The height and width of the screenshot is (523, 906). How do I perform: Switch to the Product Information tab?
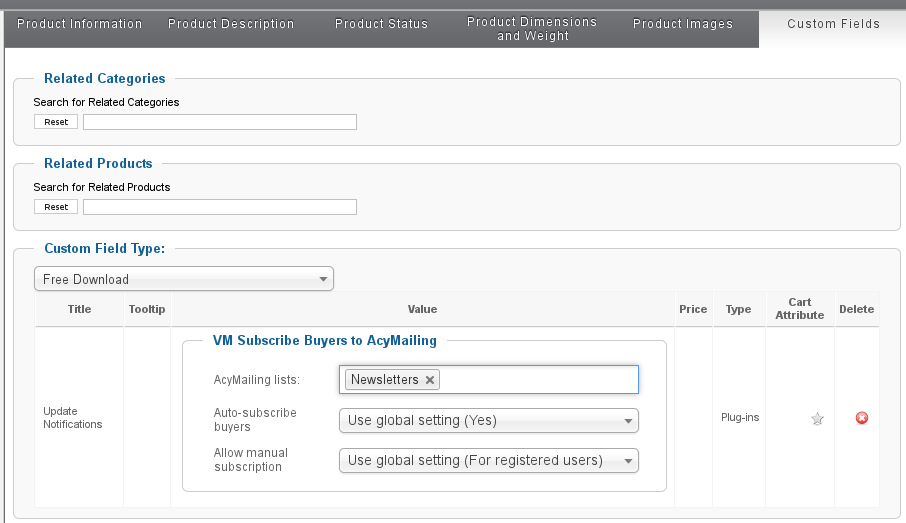click(80, 24)
